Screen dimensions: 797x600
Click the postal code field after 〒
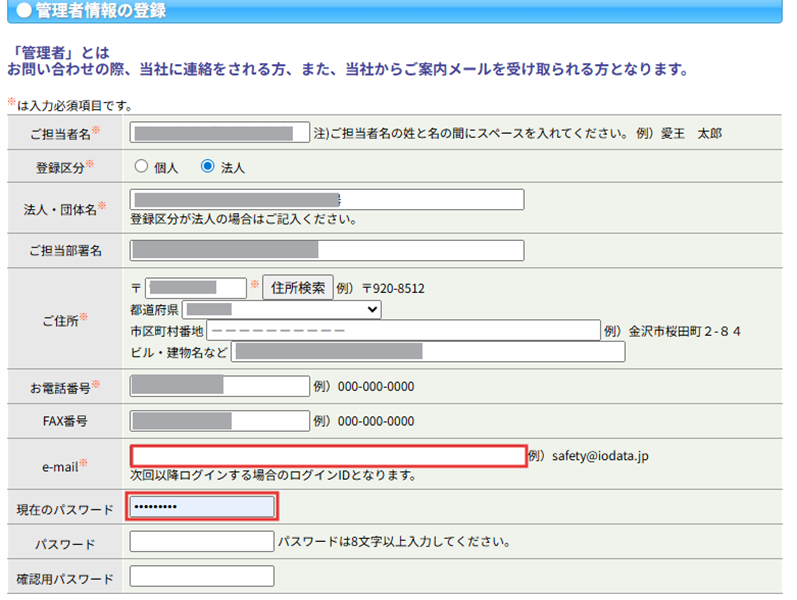[195, 288]
